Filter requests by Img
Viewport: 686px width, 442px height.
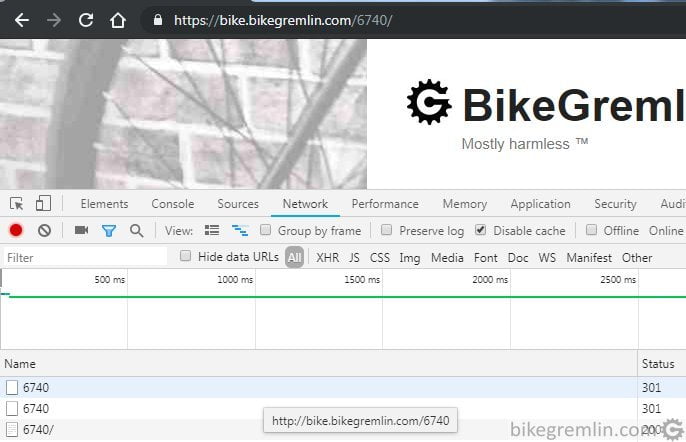[x=410, y=258]
